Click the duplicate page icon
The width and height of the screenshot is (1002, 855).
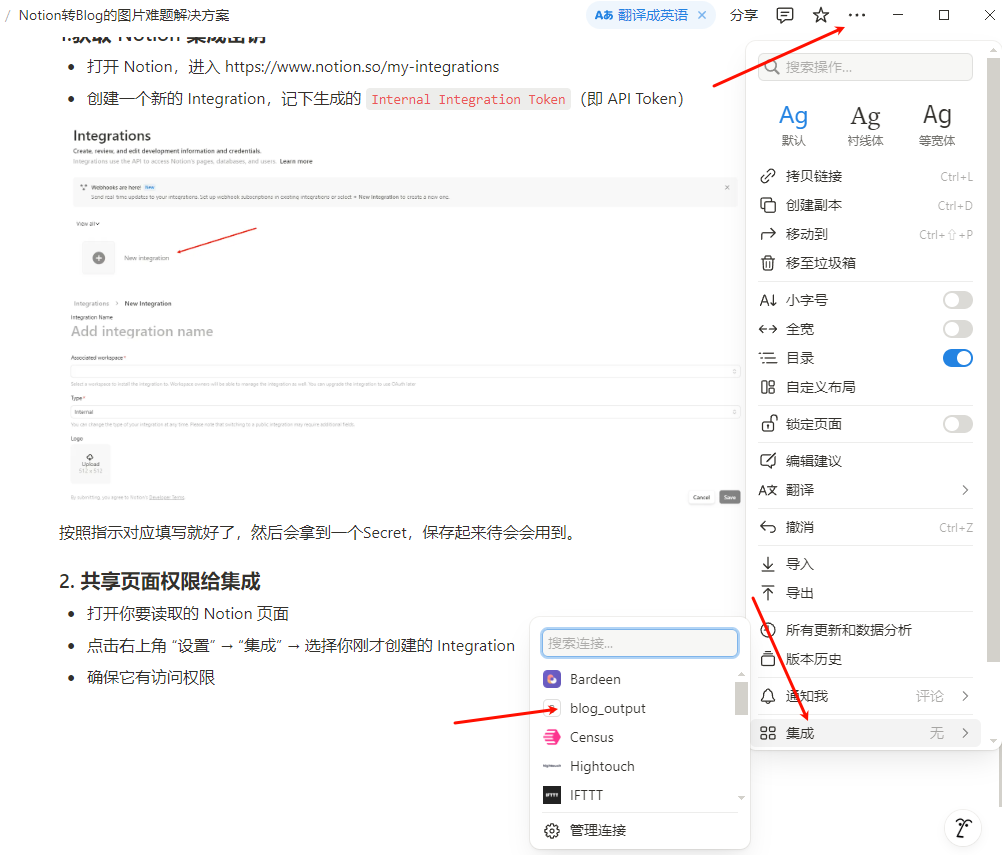point(768,205)
